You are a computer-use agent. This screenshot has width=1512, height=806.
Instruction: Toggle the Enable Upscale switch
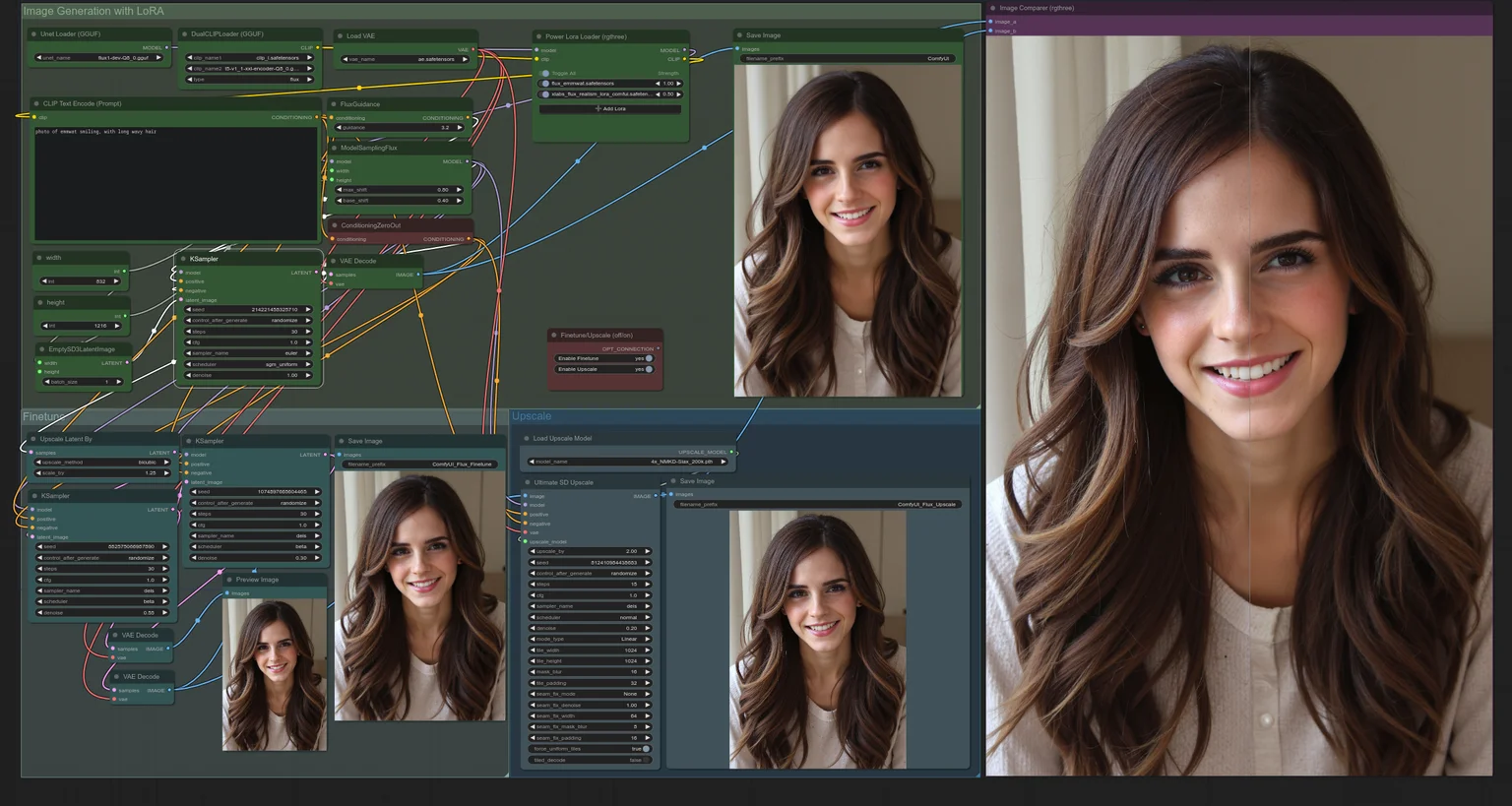click(x=649, y=369)
